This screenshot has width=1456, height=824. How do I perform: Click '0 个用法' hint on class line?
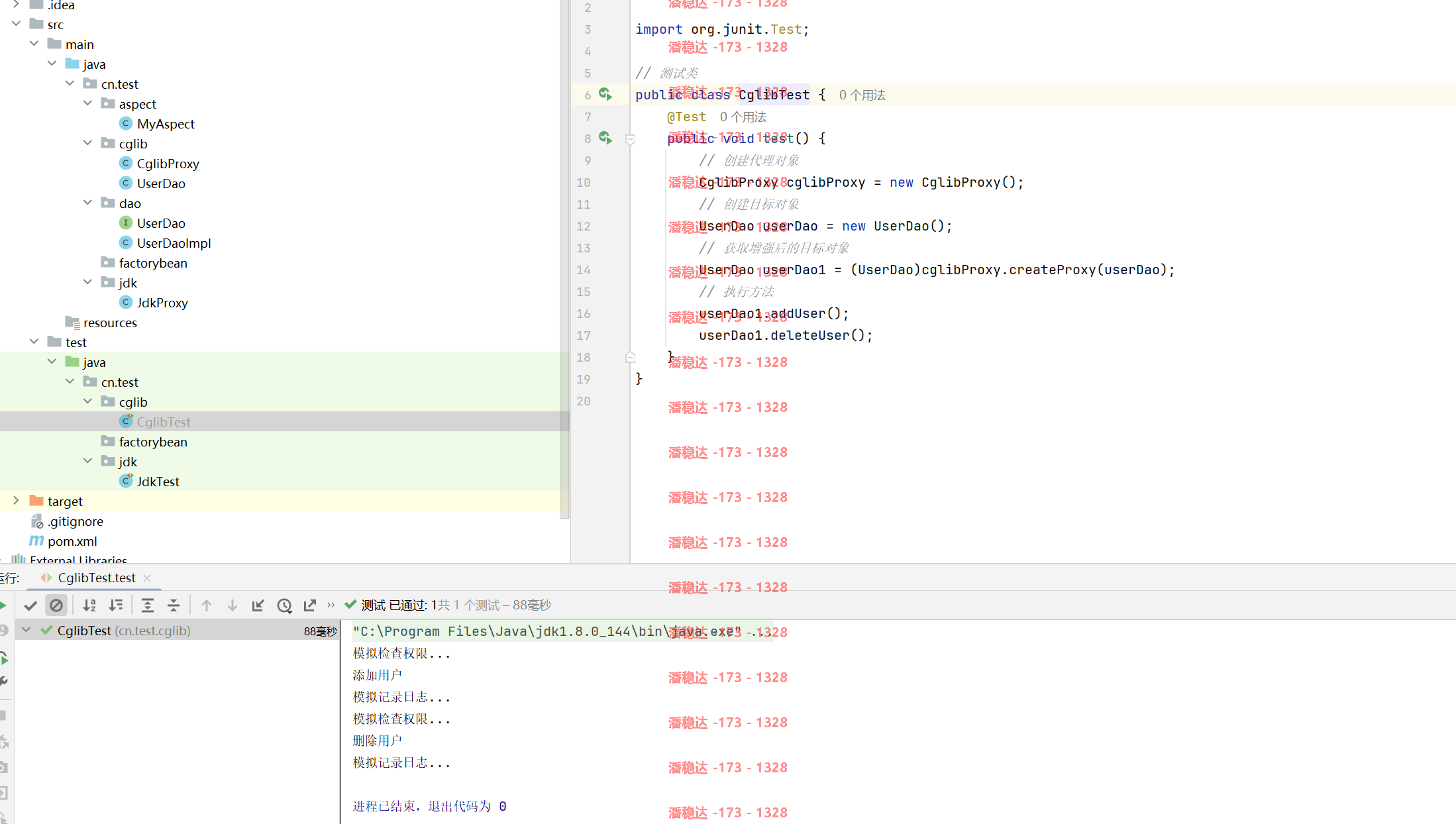pyautogui.click(x=862, y=95)
